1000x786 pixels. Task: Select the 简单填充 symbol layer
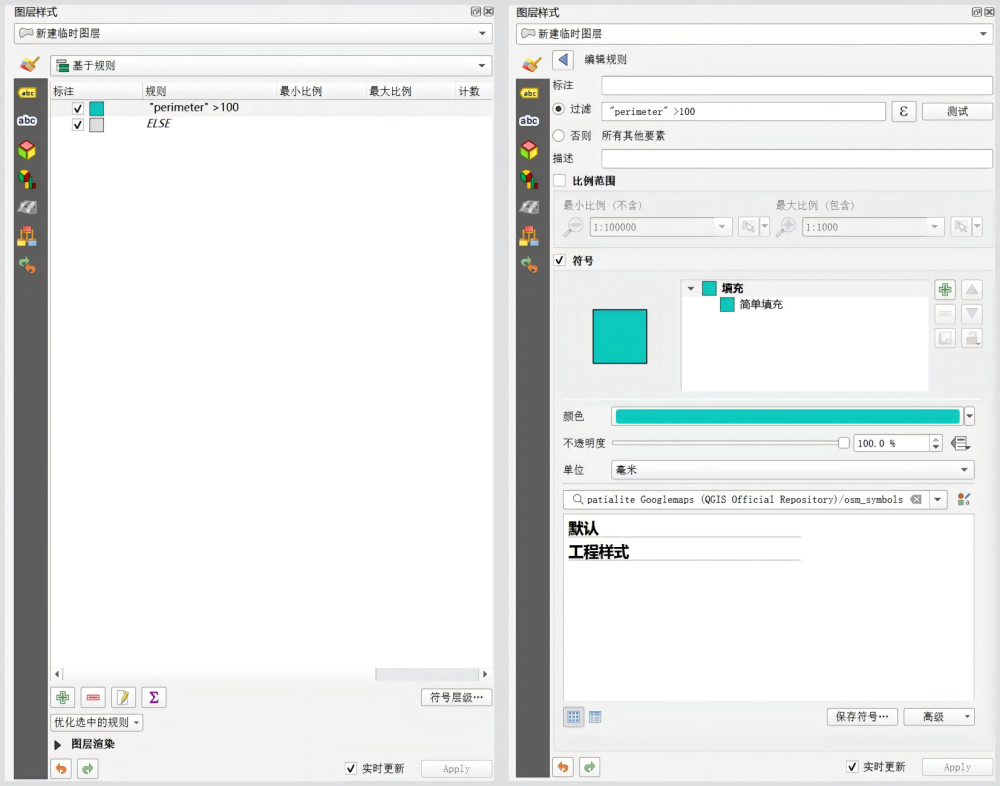click(760, 305)
